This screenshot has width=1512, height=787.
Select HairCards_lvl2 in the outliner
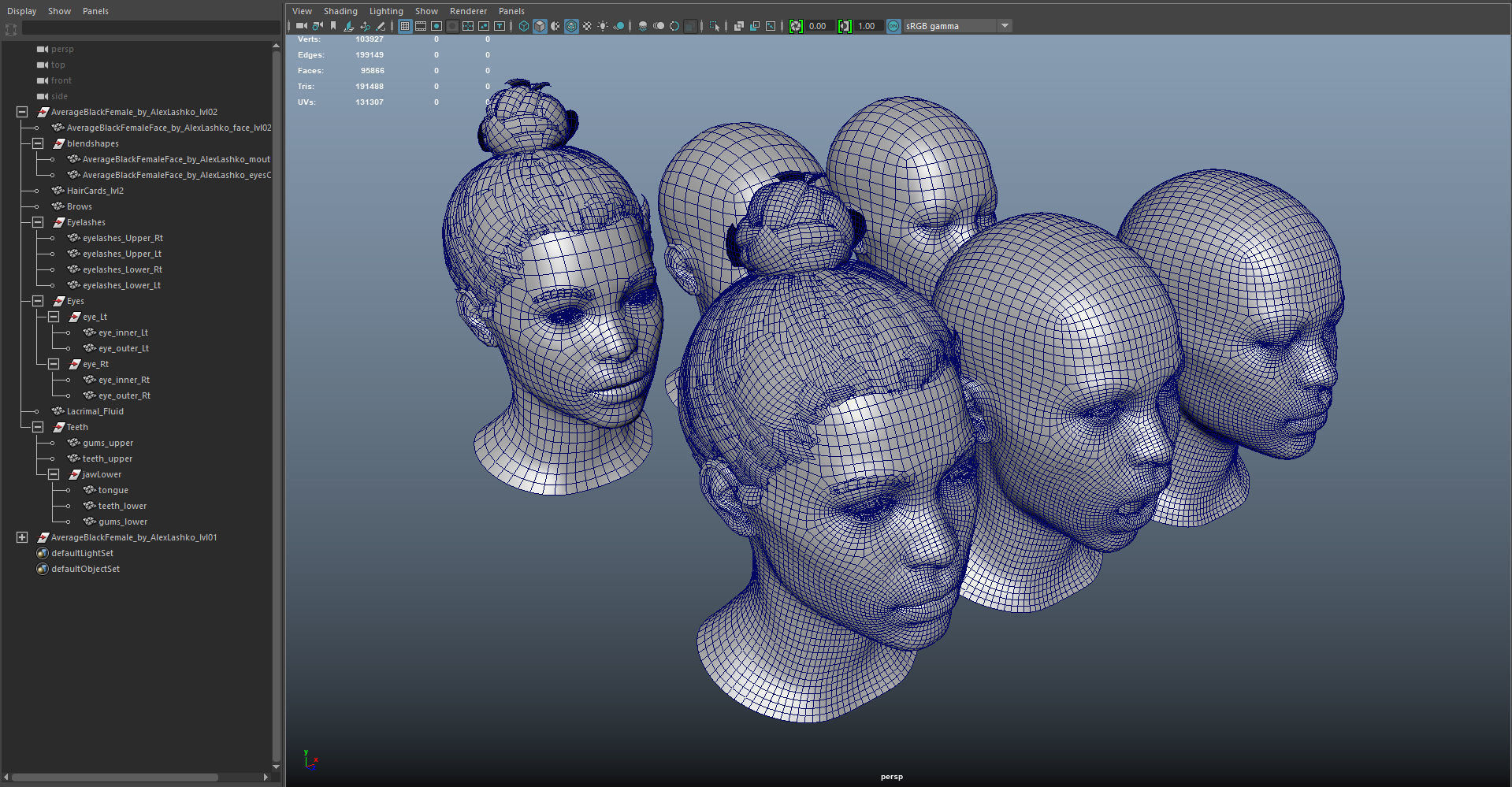point(95,191)
